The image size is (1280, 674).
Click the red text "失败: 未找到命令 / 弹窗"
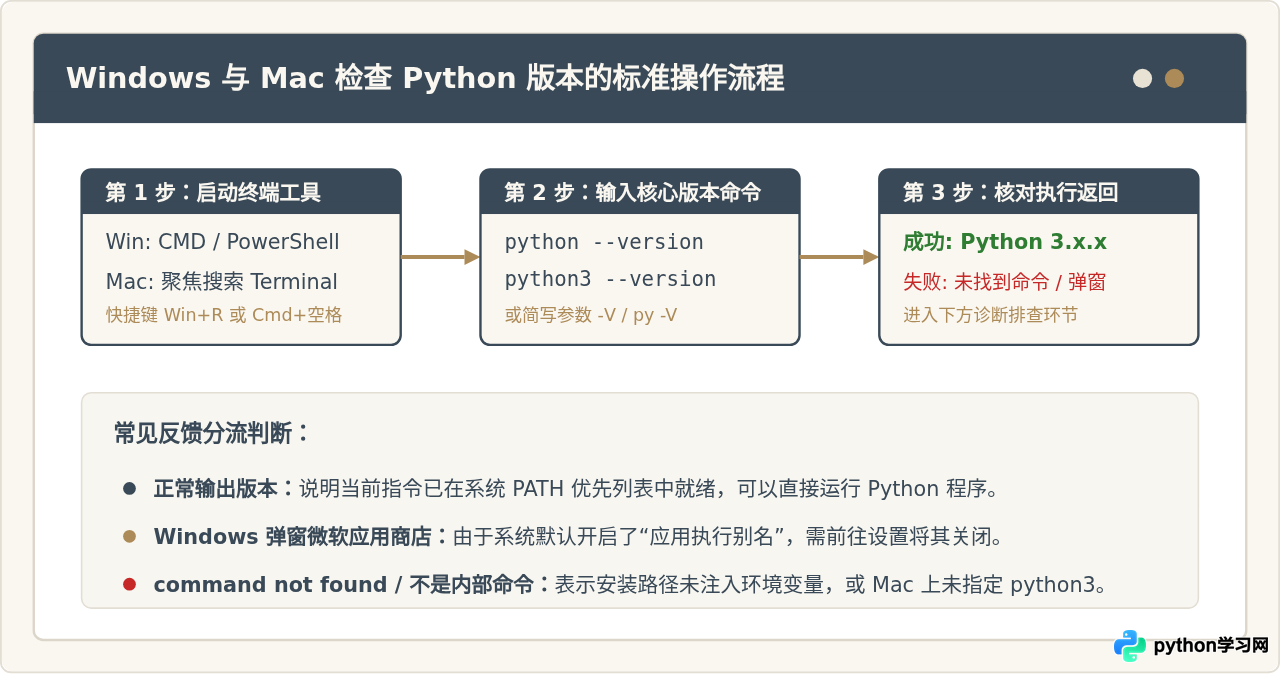tap(1004, 282)
